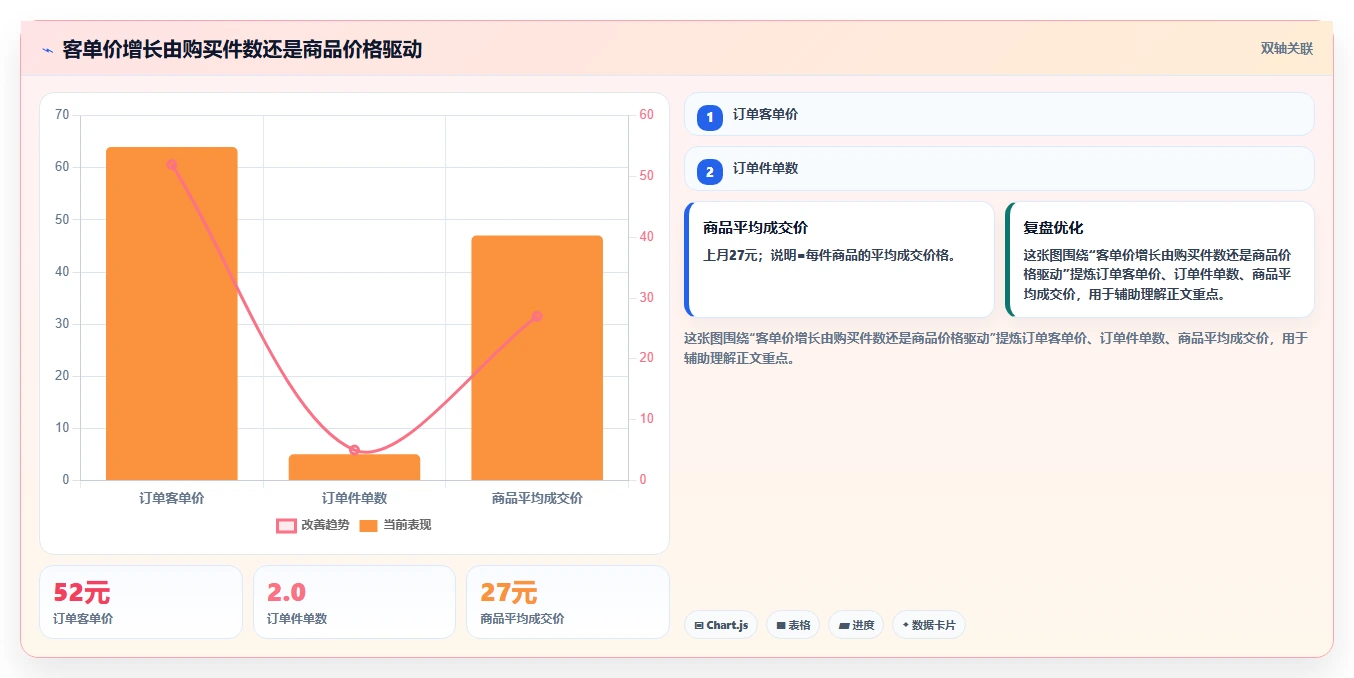
Task: Click the right axis value 60
Action: coord(646,115)
